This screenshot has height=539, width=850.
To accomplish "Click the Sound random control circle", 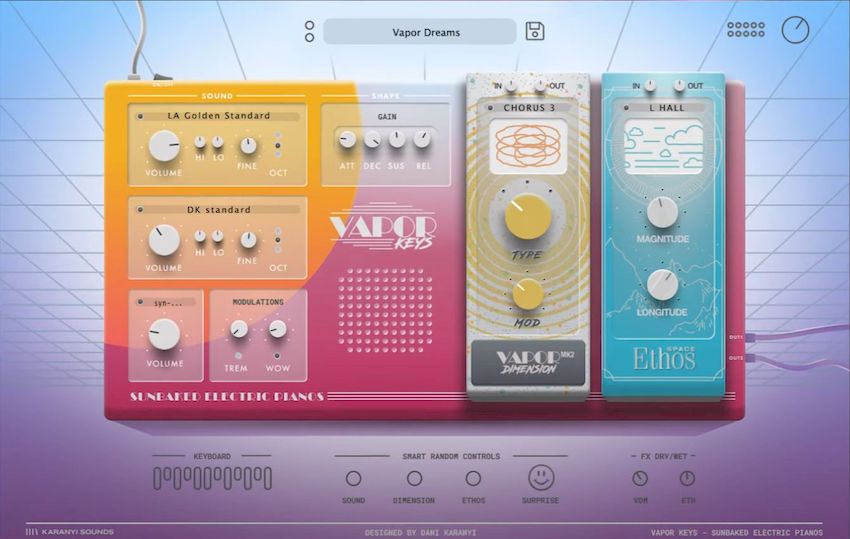I will (x=353, y=478).
